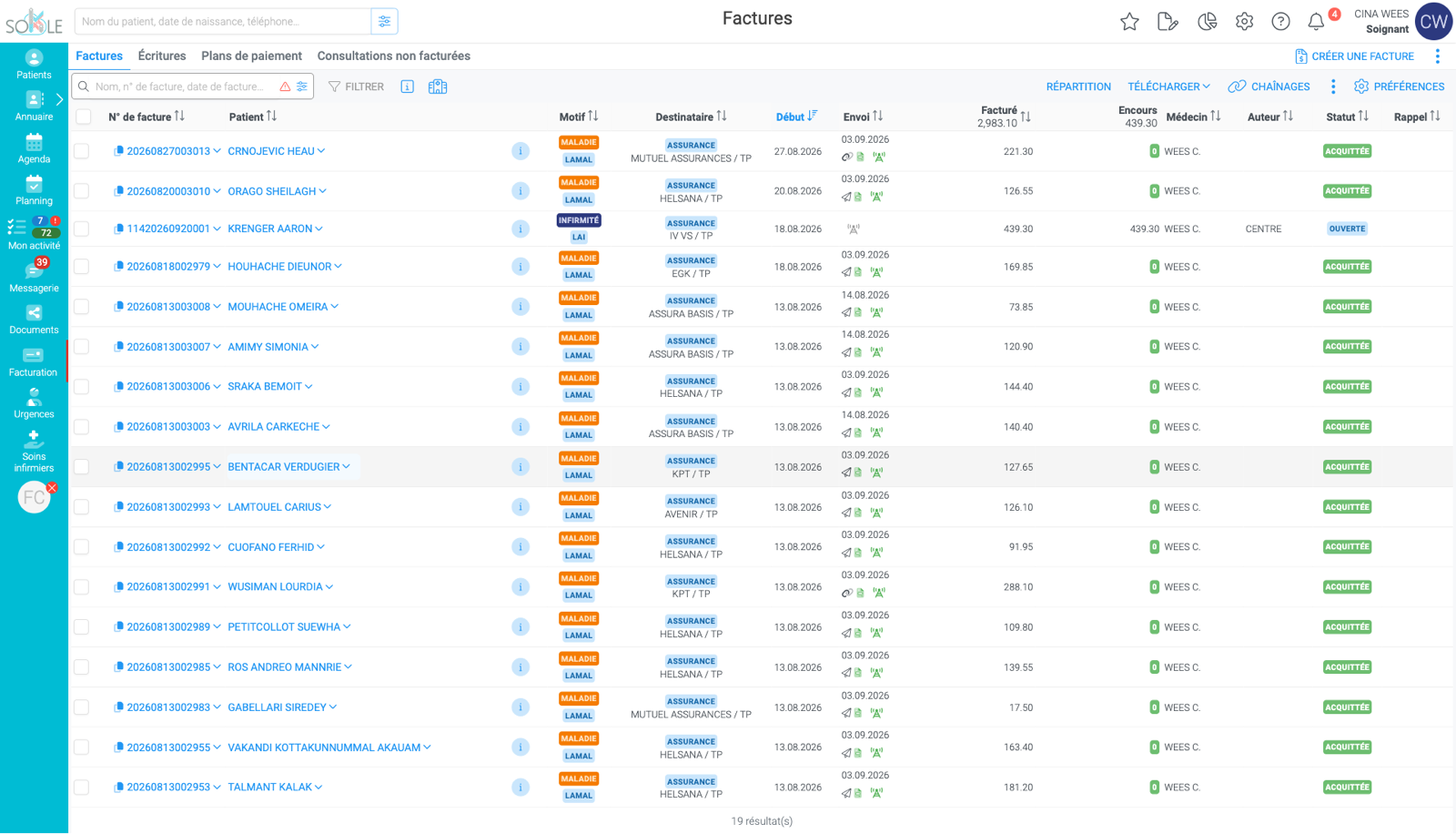The image size is (1456, 834).
Task: Open the TÉLÉCHARGER dropdown
Action: [1168, 86]
